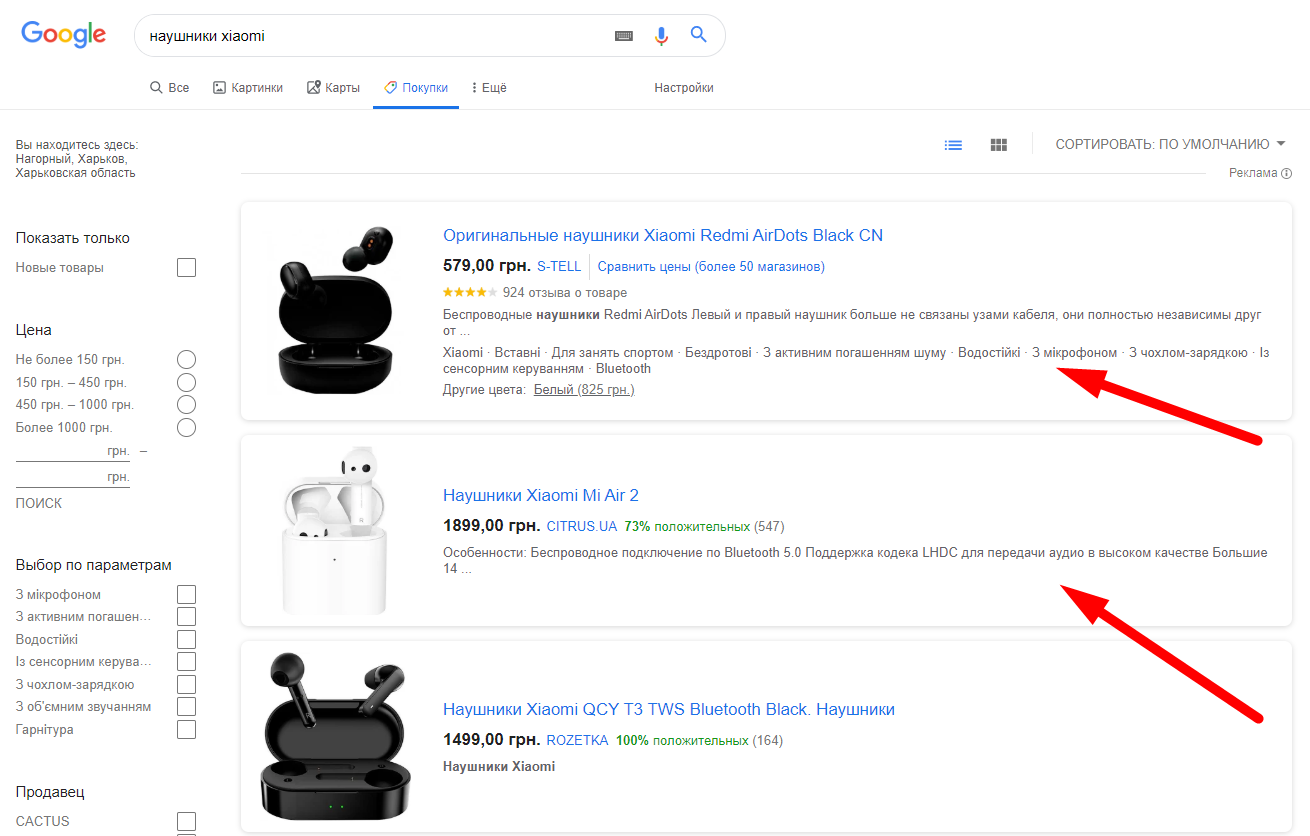Tick the Водостійкі filter checkbox

[186, 640]
